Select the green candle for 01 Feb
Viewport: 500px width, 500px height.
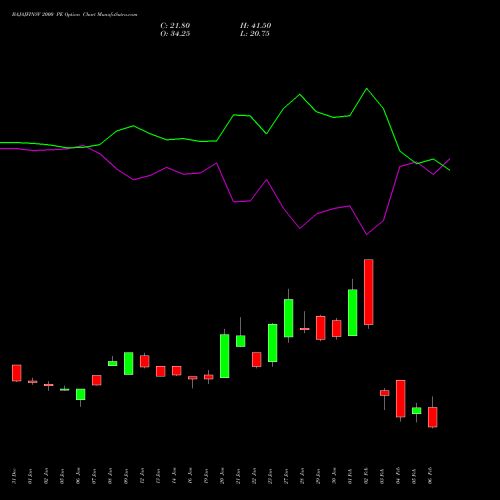tap(353, 312)
